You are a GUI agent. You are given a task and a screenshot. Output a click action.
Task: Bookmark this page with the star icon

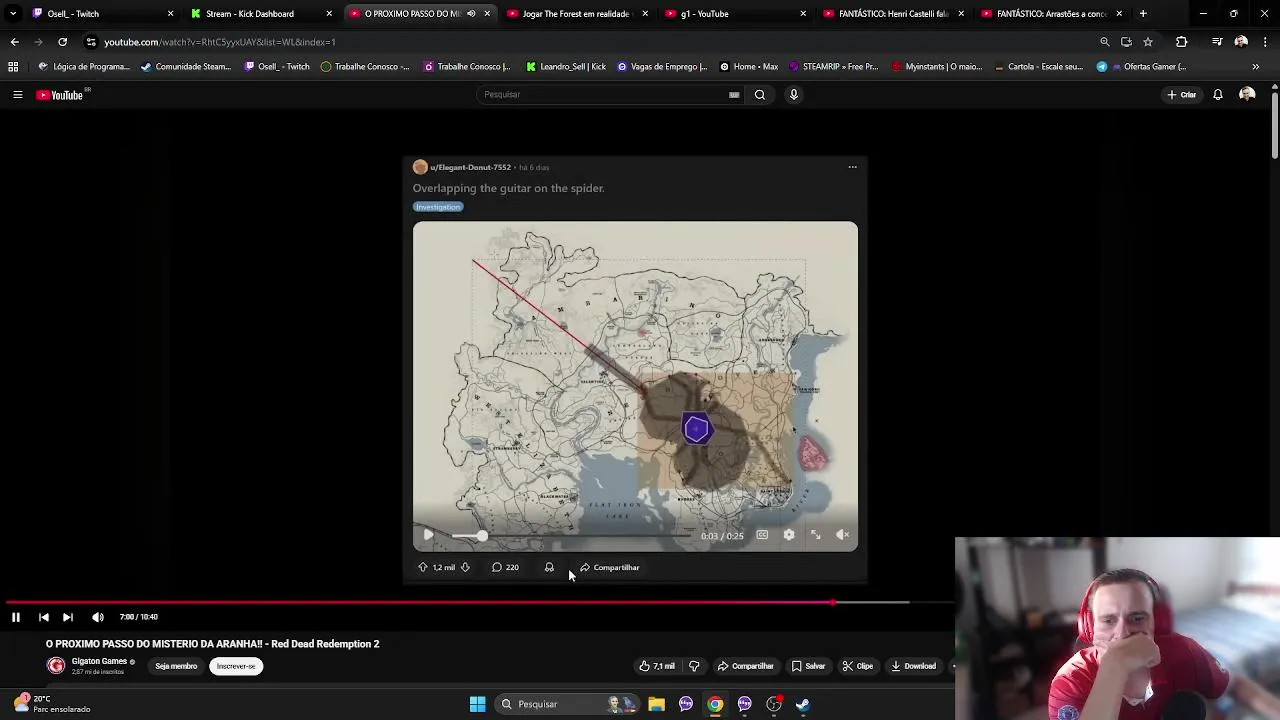pos(1148,42)
